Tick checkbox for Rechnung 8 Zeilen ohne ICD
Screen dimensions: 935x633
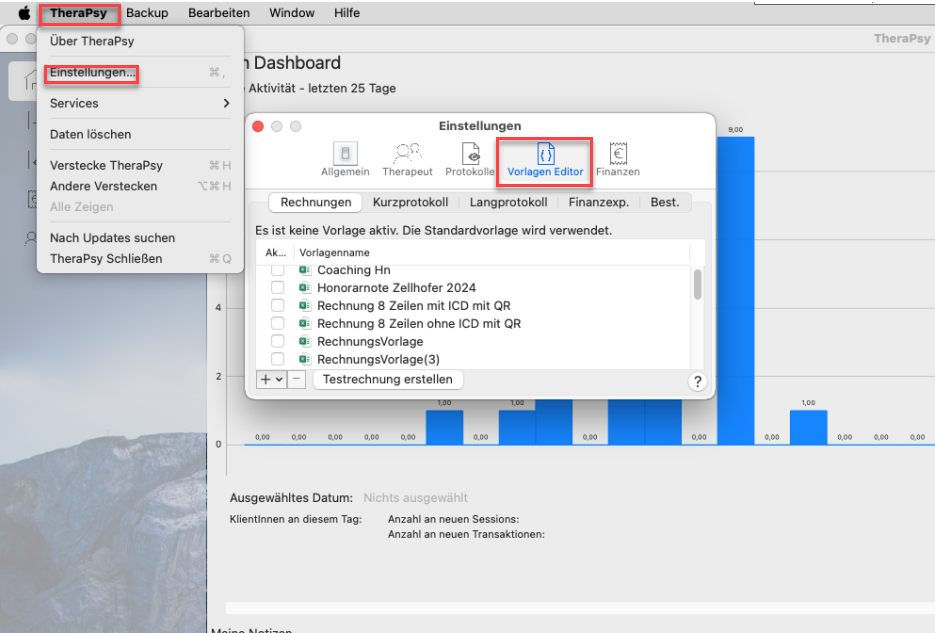click(277, 324)
